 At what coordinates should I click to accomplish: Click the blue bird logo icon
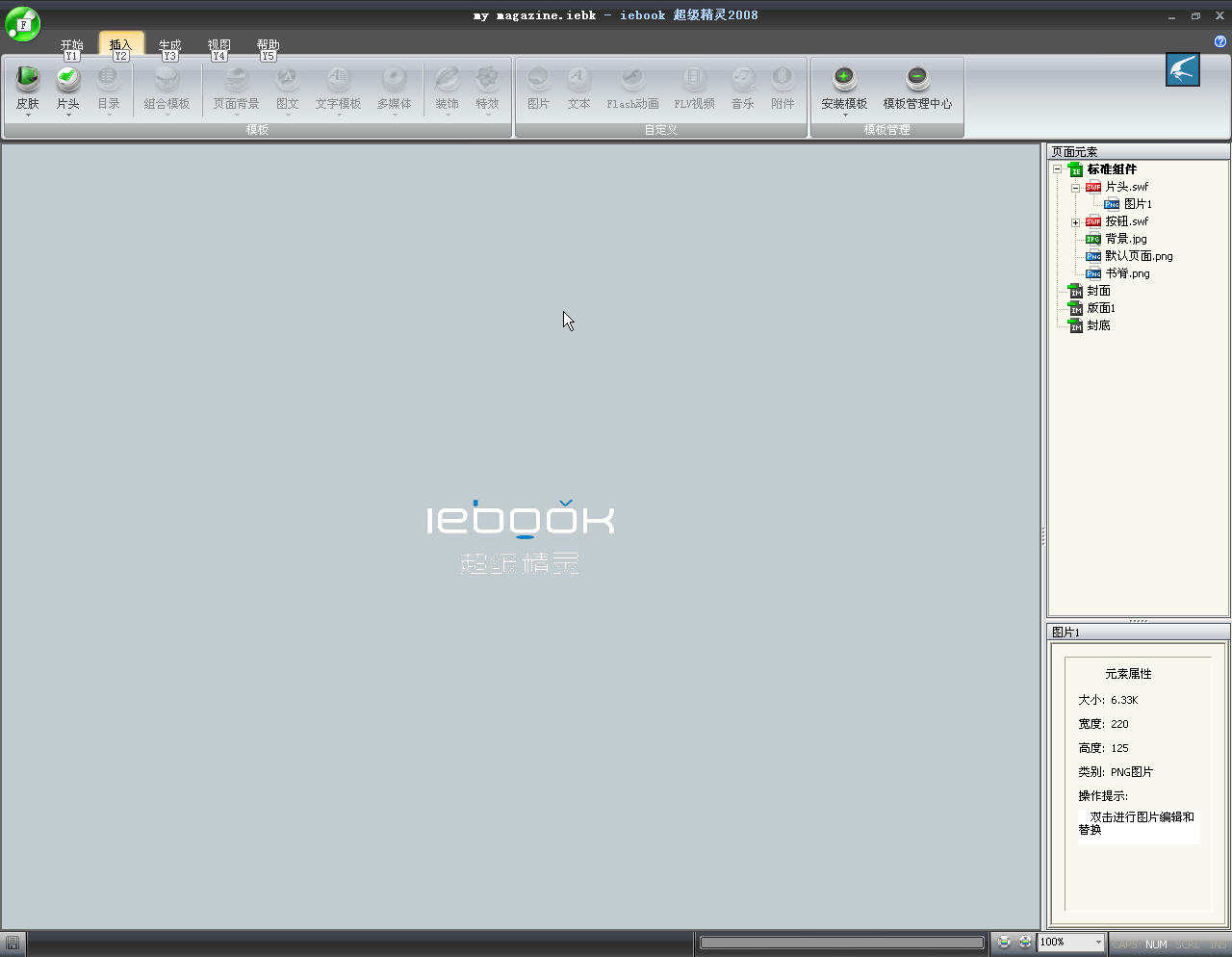click(x=1183, y=69)
